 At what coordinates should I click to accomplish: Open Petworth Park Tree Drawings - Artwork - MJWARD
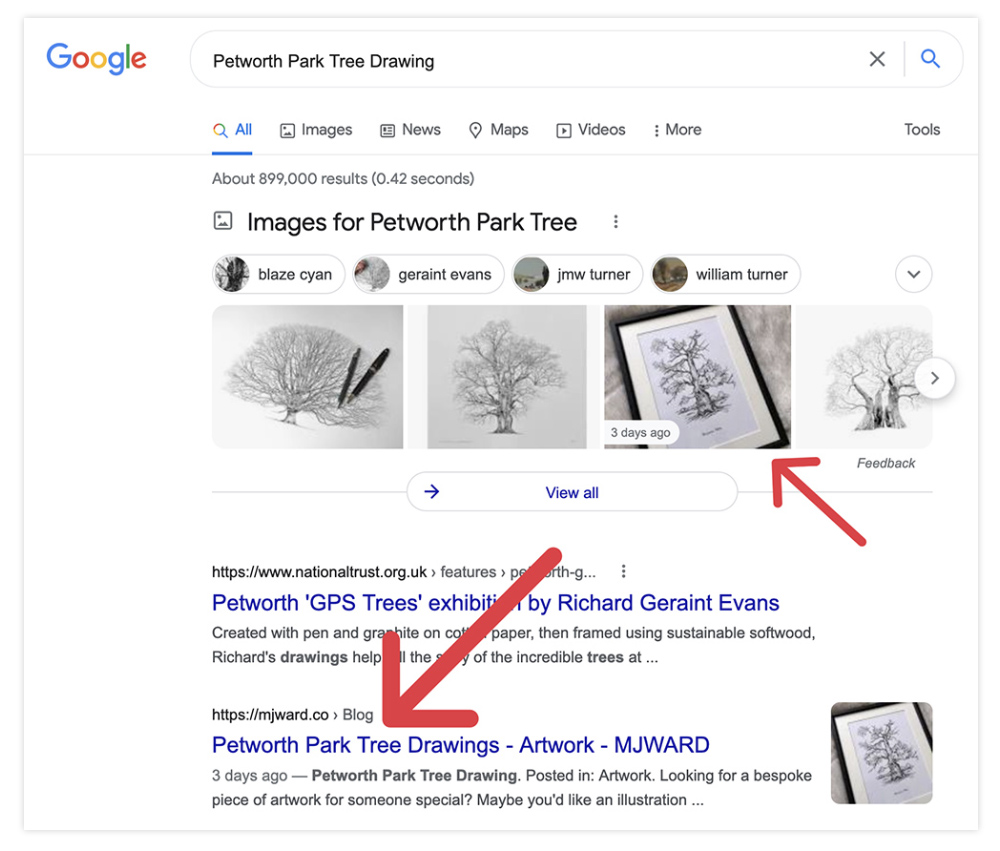coord(460,745)
